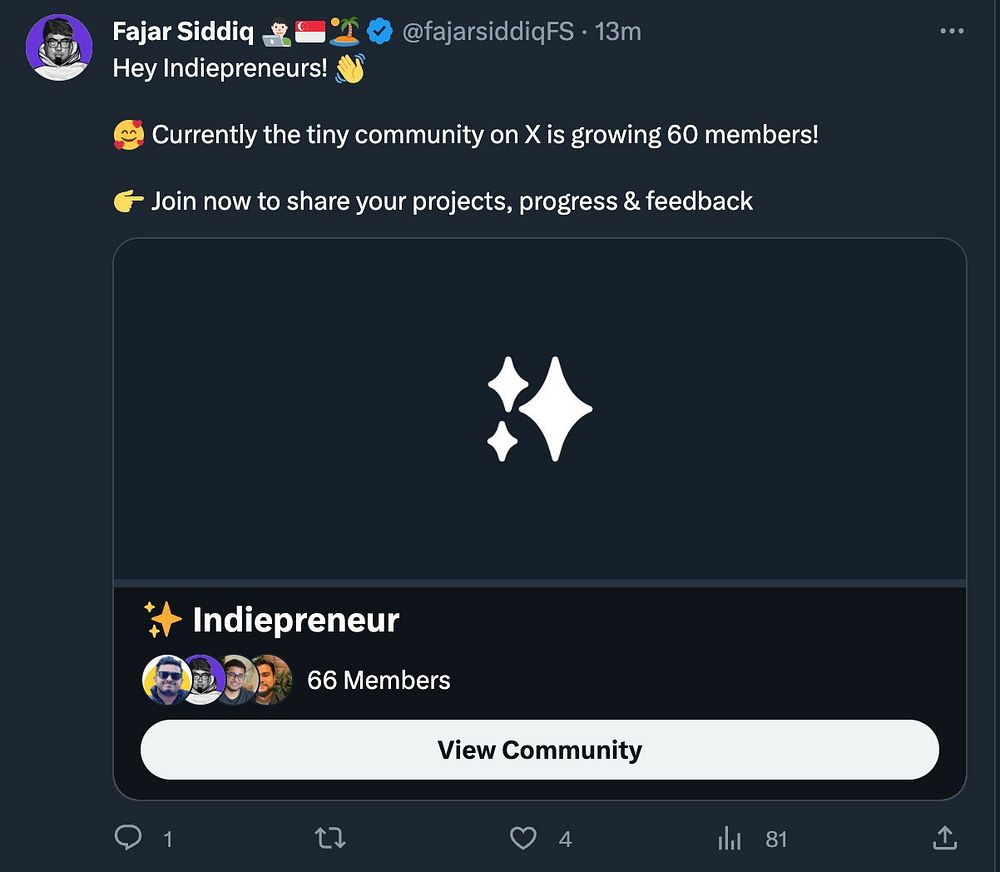
Task: Click the view count number 81
Action: coord(776,839)
